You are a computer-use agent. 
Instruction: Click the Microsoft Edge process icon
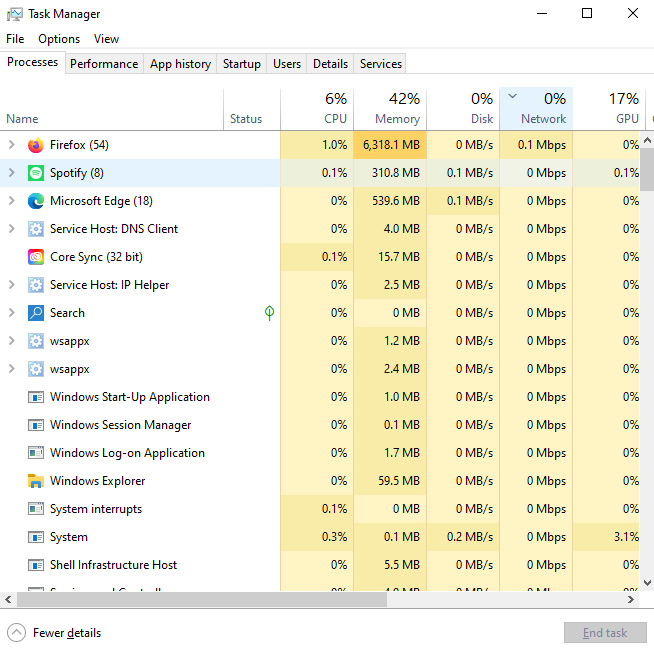(36, 201)
